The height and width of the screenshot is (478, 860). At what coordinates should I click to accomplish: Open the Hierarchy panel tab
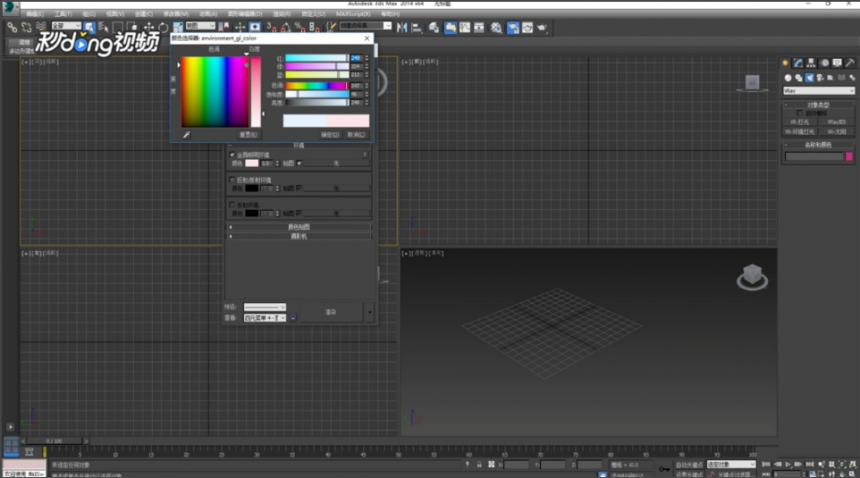coord(811,63)
